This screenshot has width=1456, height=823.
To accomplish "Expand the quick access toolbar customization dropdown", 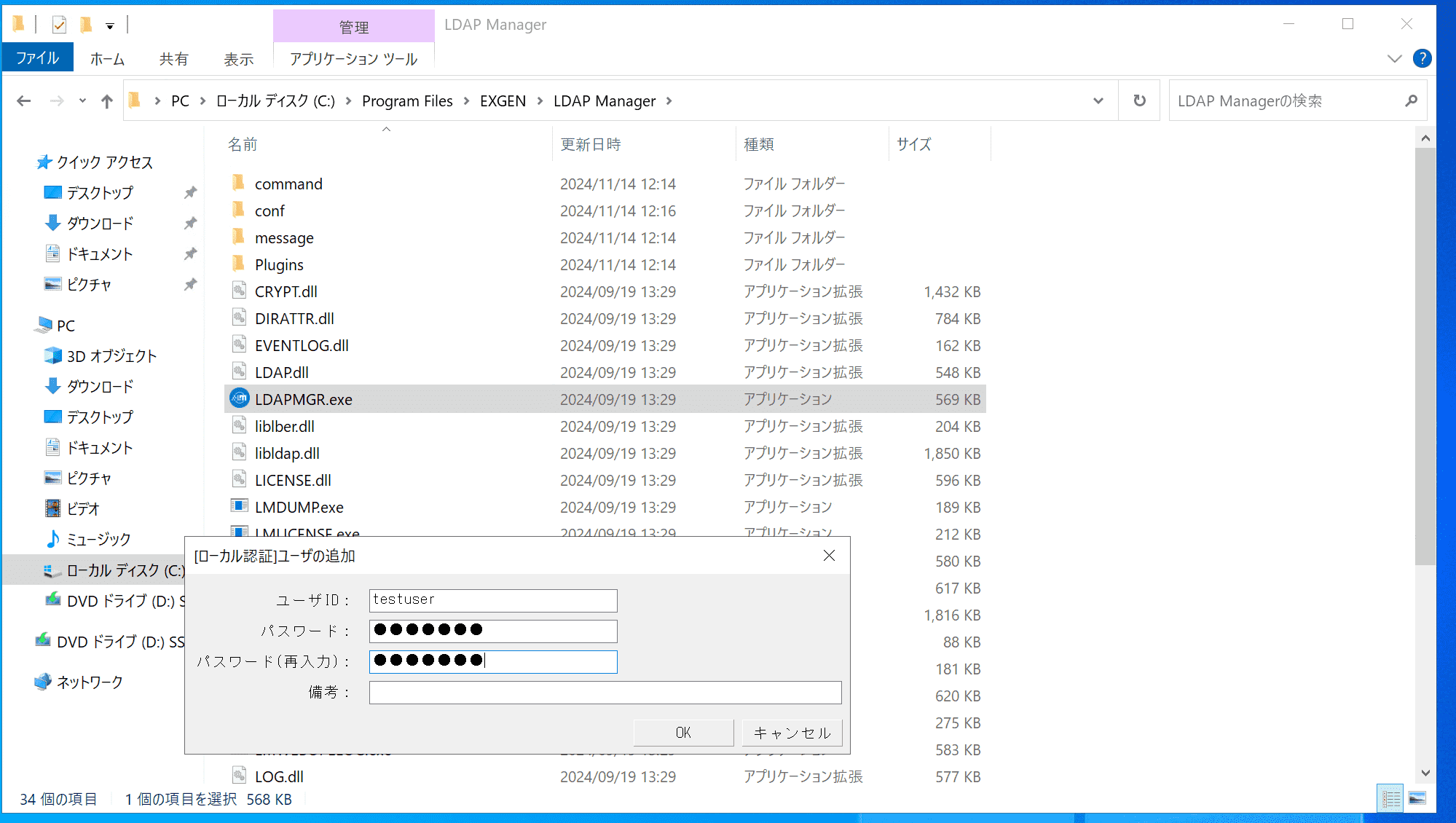I will click(109, 25).
